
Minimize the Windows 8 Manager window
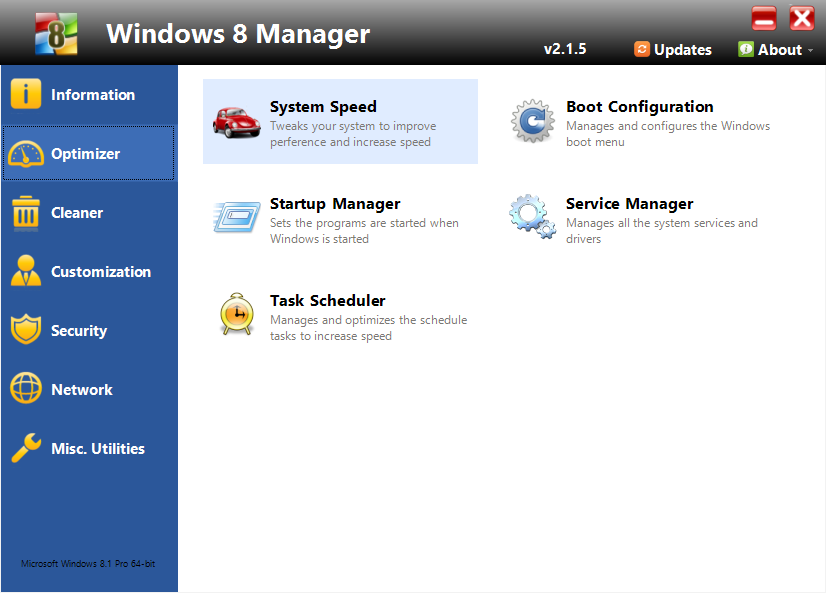(x=765, y=18)
